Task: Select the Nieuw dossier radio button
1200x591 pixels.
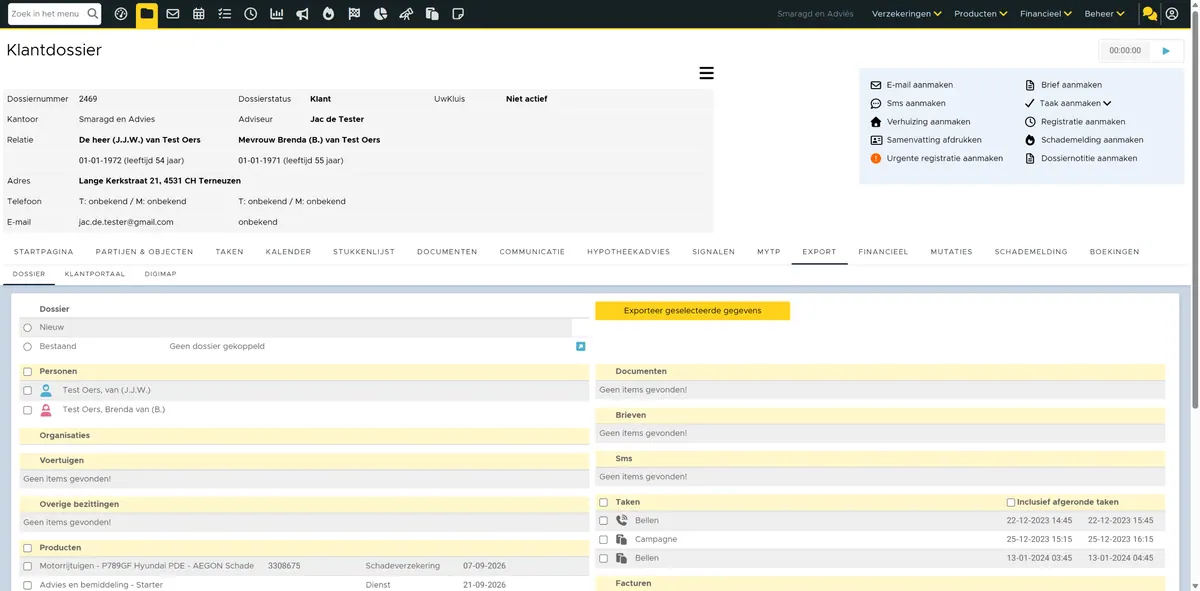Action: click(x=28, y=327)
